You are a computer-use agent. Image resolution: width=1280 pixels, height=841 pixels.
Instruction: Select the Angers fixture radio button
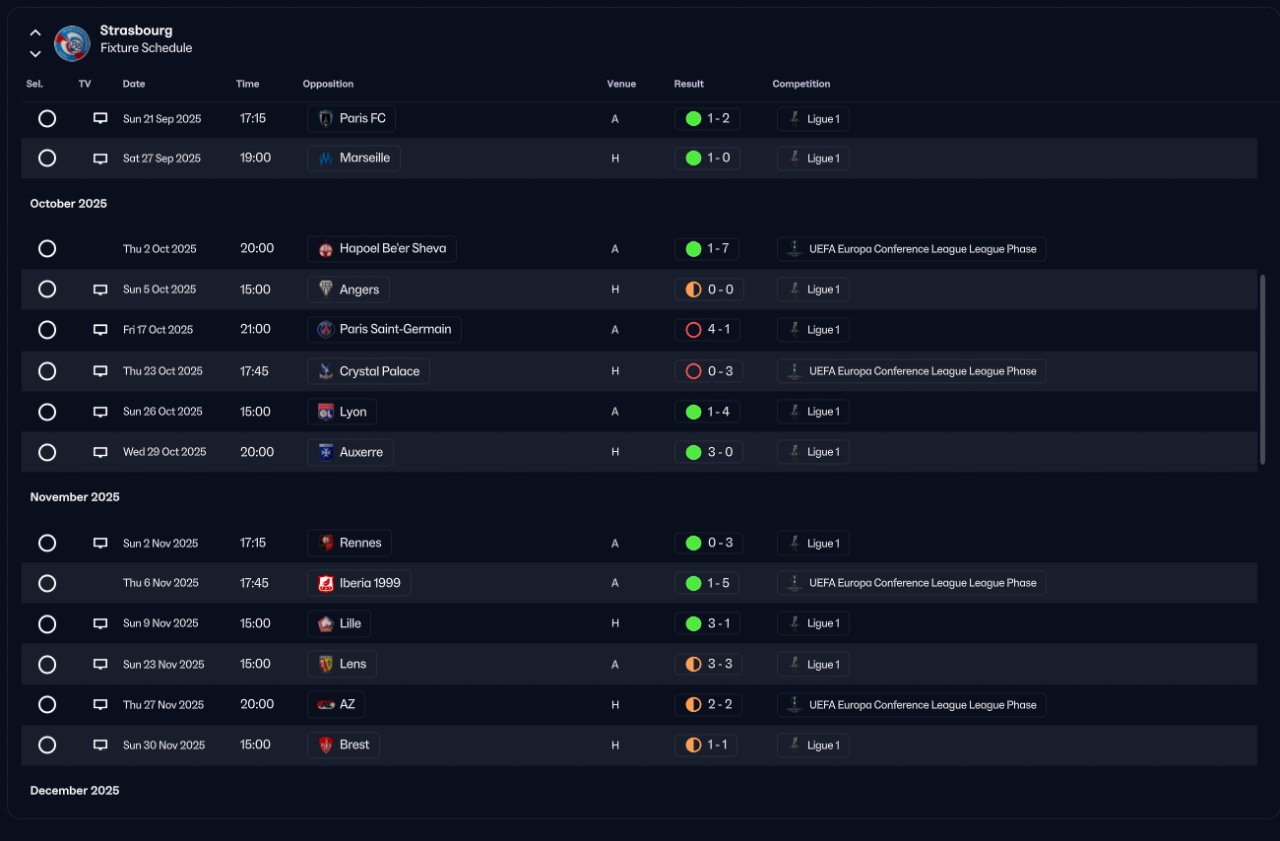click(x=47, y=289)
